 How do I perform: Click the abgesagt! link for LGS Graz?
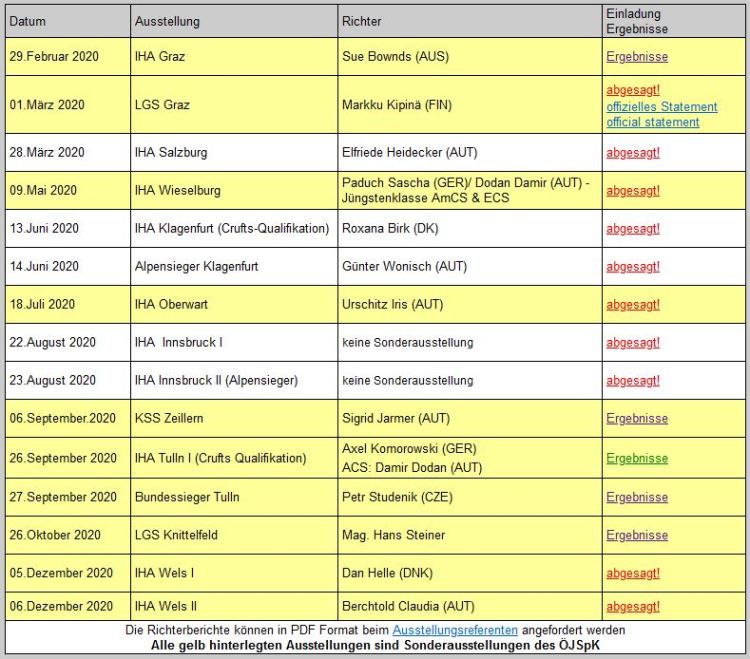tap(632, 90)
